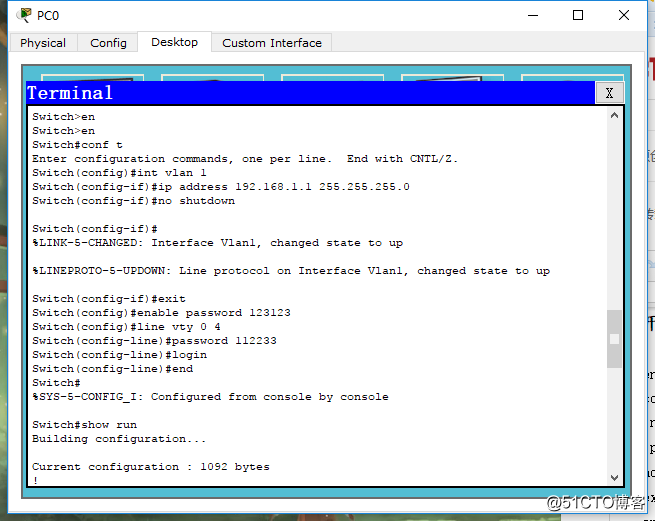Click the 'Switch(config-if)#exit' line
The height and width of the screenshot is (521, 655).
pos(109,299)
